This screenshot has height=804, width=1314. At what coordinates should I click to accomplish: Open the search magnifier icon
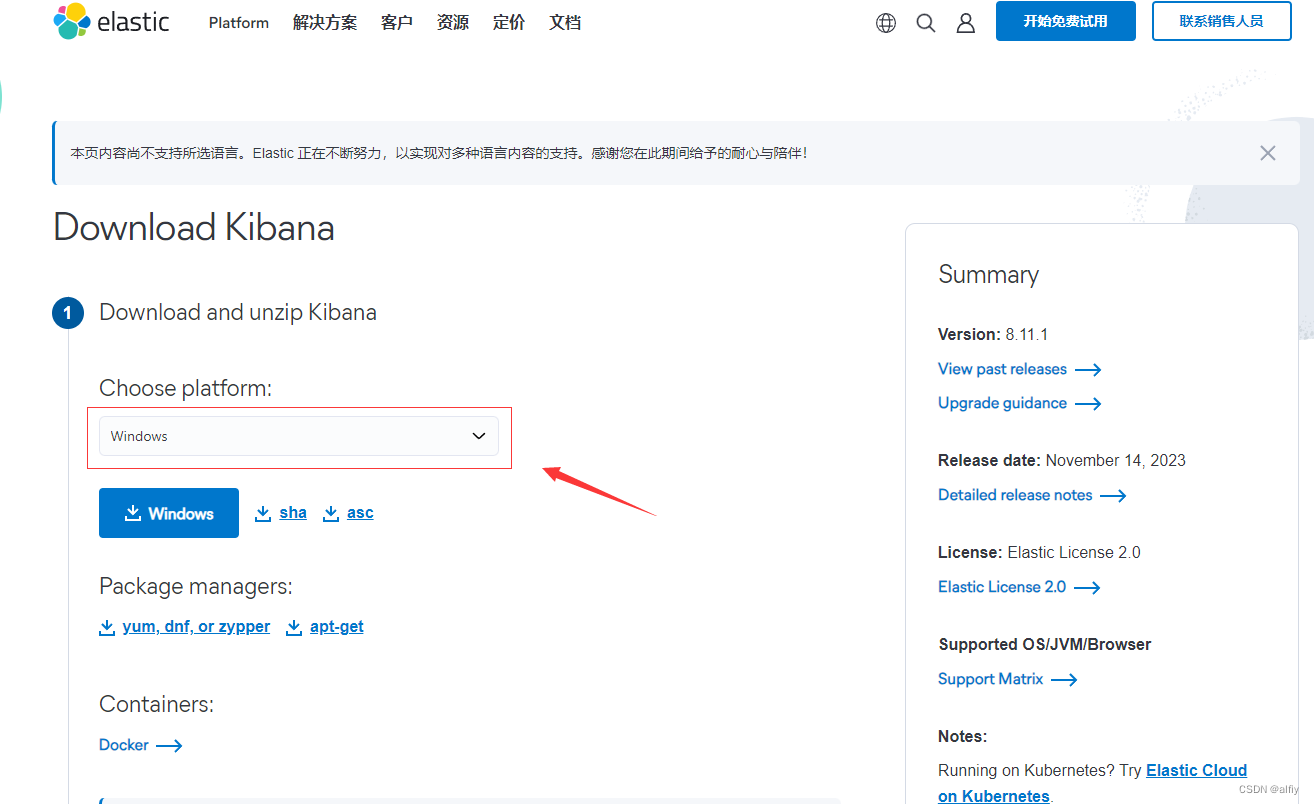pos(926,23)
